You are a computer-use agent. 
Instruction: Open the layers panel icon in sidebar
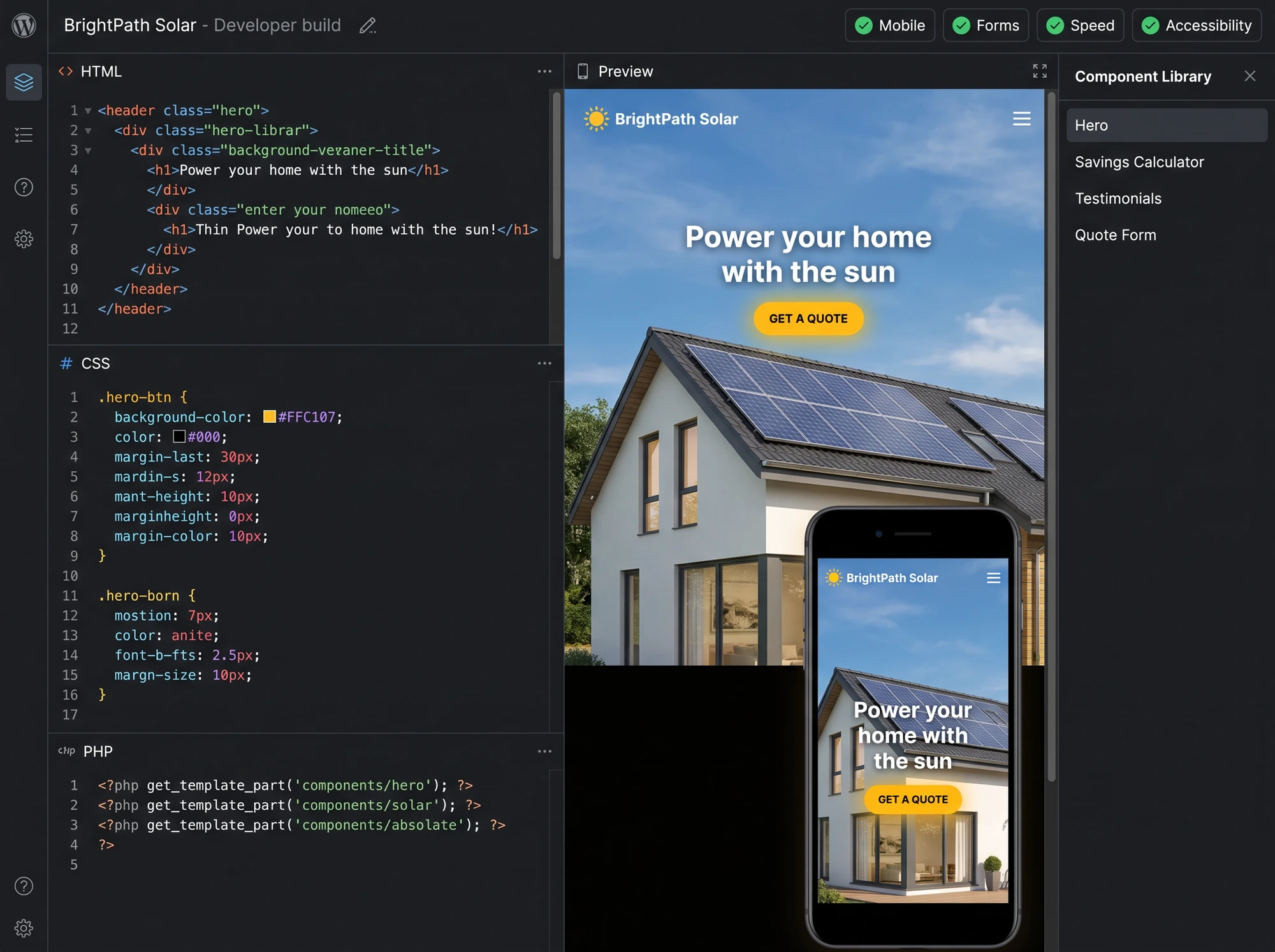tap(24, 82)
